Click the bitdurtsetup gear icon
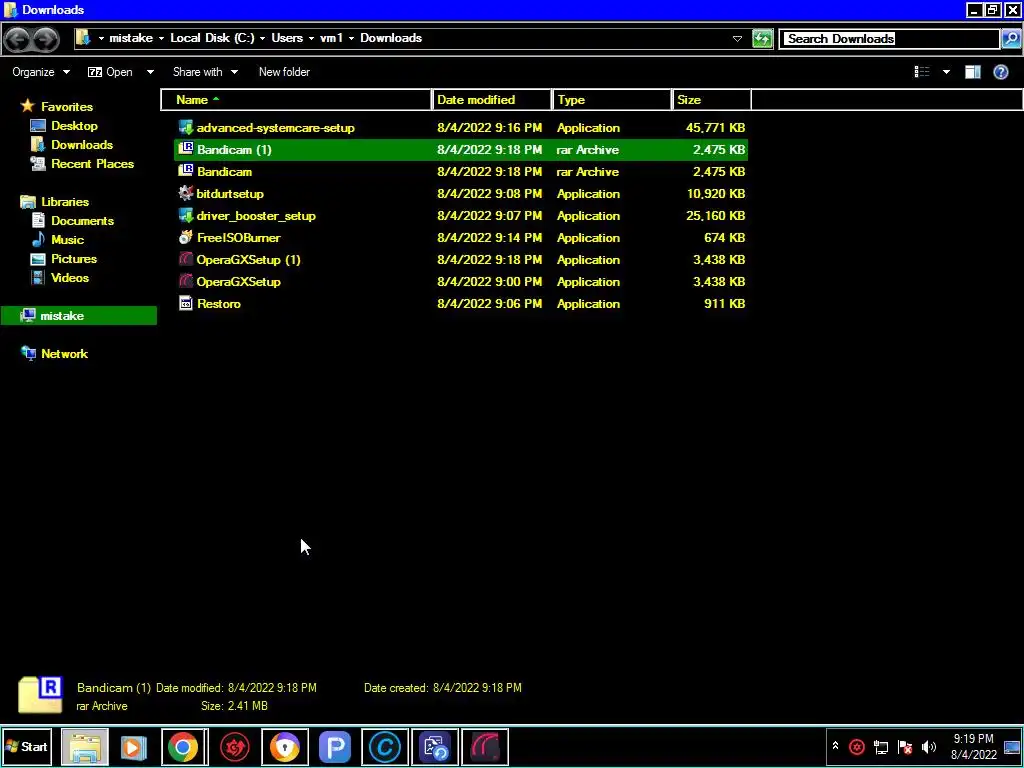The width and height of the screenshot is (1024, 768). [186, 193]
